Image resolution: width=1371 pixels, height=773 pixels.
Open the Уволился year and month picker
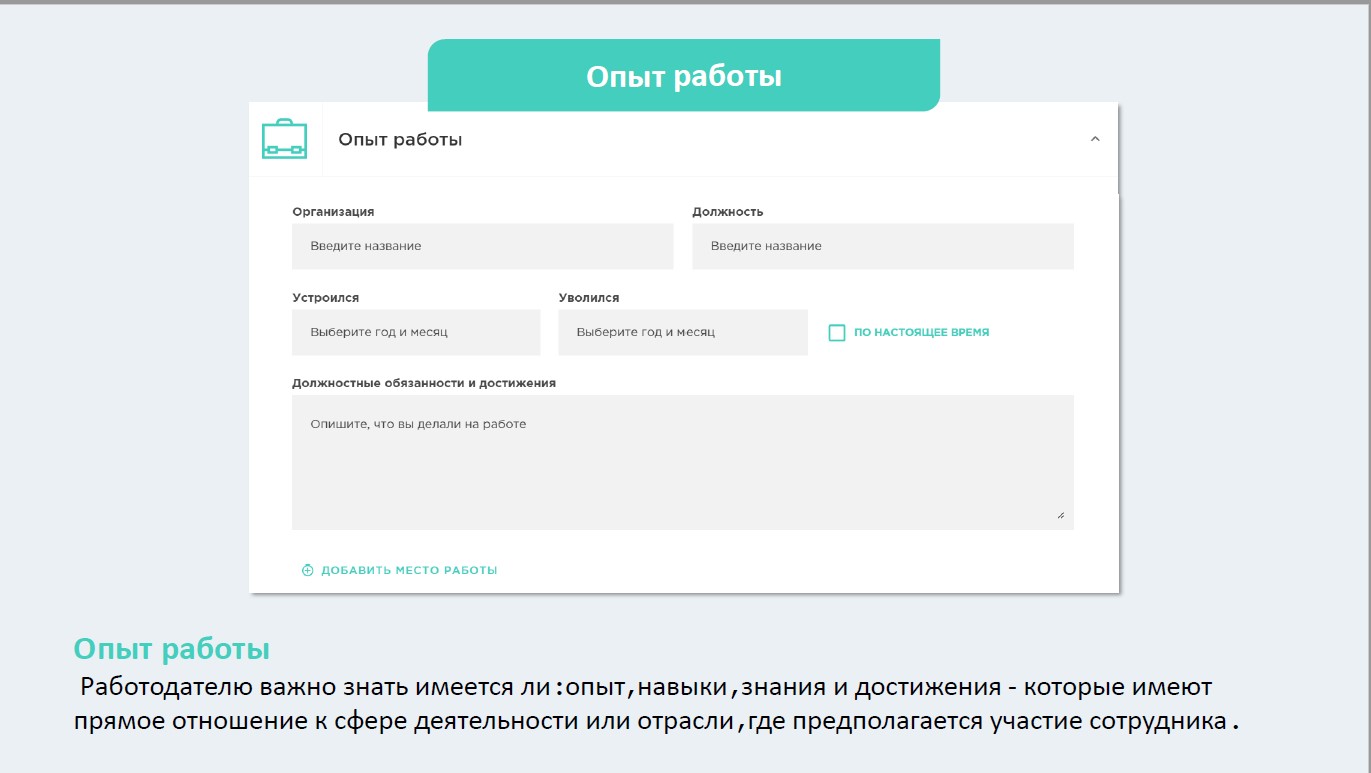tap(682, 332)
